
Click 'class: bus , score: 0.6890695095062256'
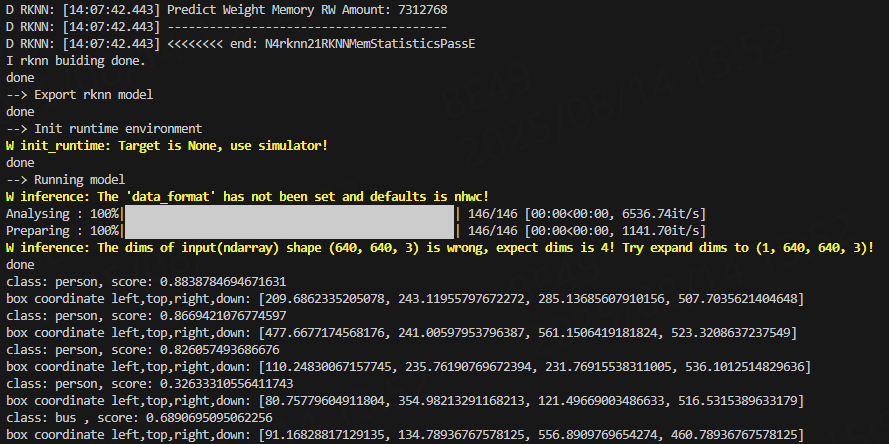(x=139, y=418)
